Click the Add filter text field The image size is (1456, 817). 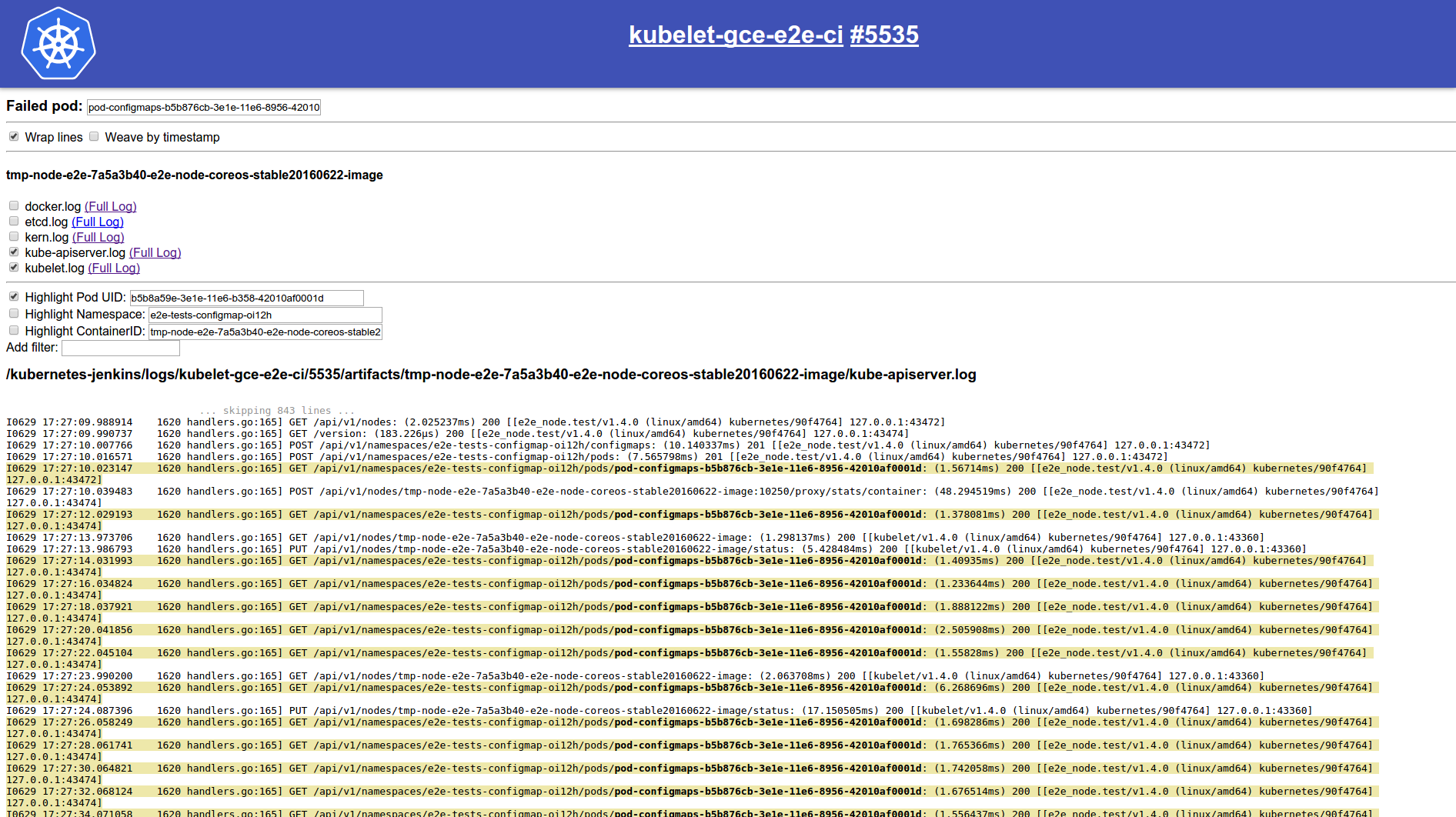coord(121,348)
